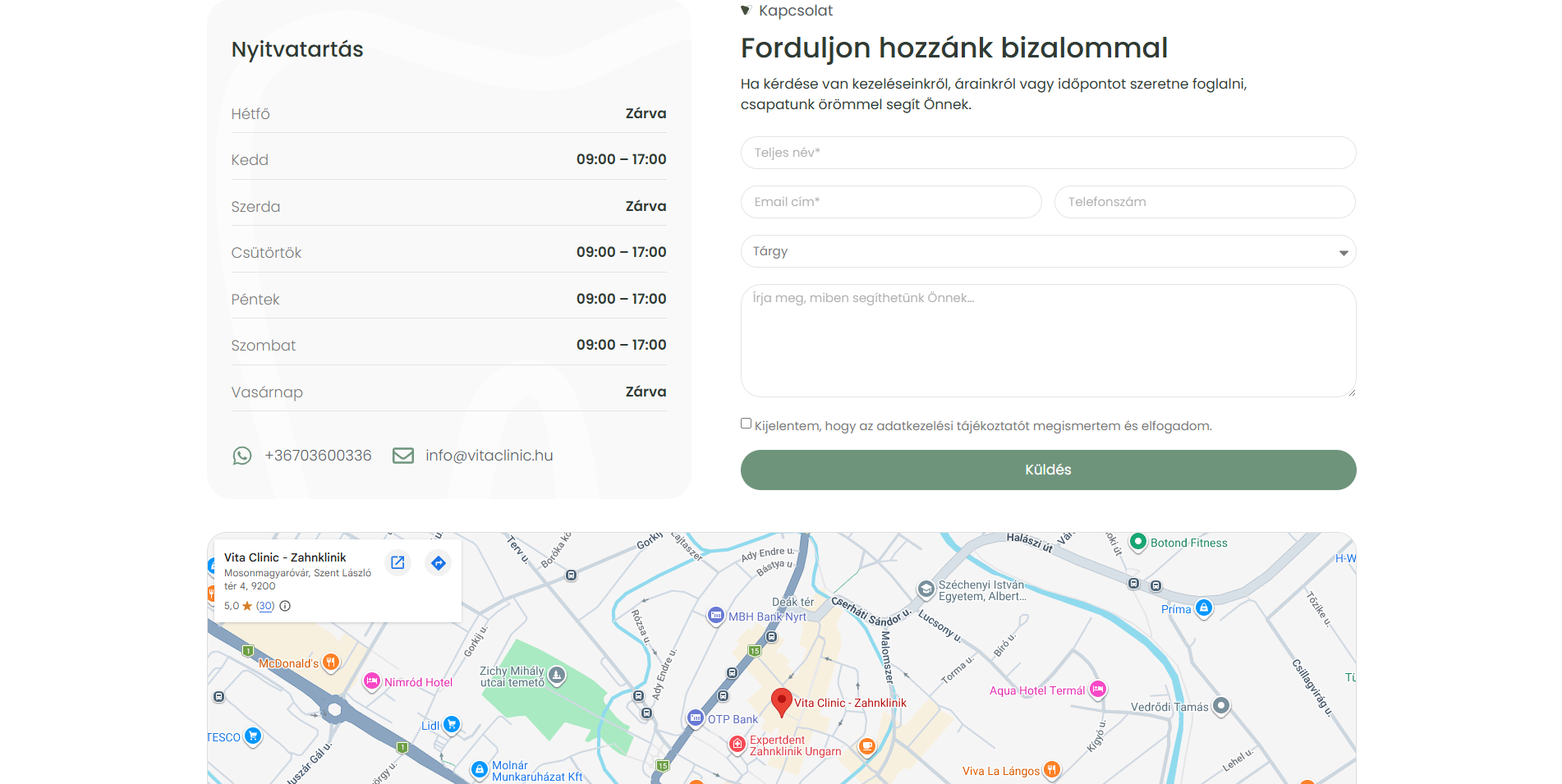Click the OTP Bank map marker
1562x784 pixels.
tap(696, 718)
